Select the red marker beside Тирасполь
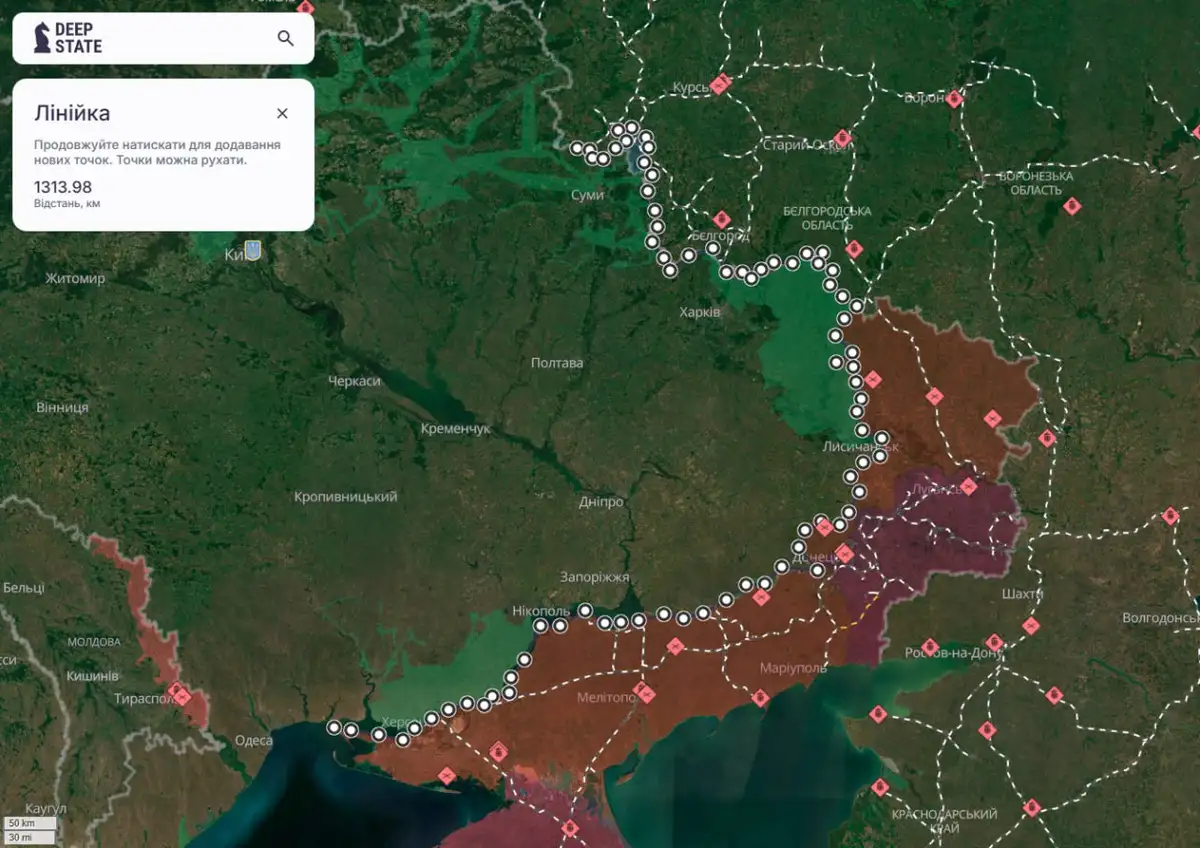 pos(181,693)
